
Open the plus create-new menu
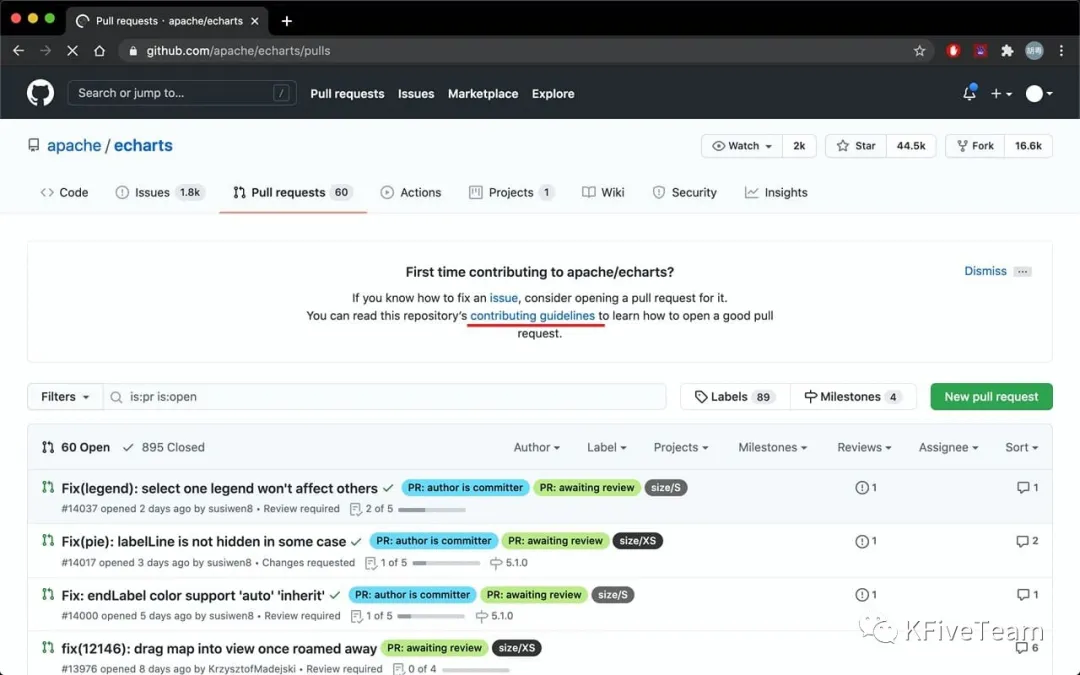click(x=1001, y=94)
